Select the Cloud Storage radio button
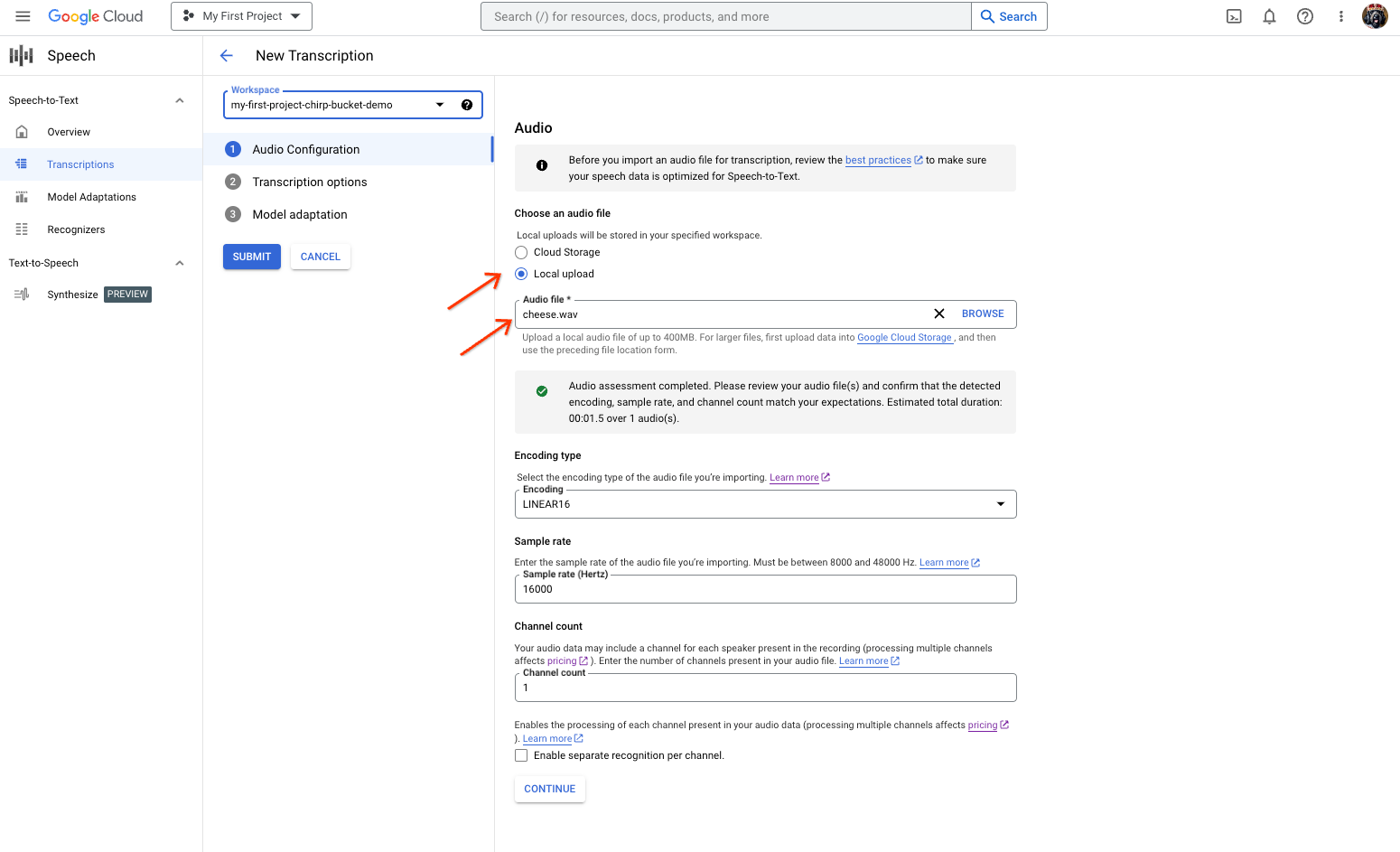 pos(520,252)
